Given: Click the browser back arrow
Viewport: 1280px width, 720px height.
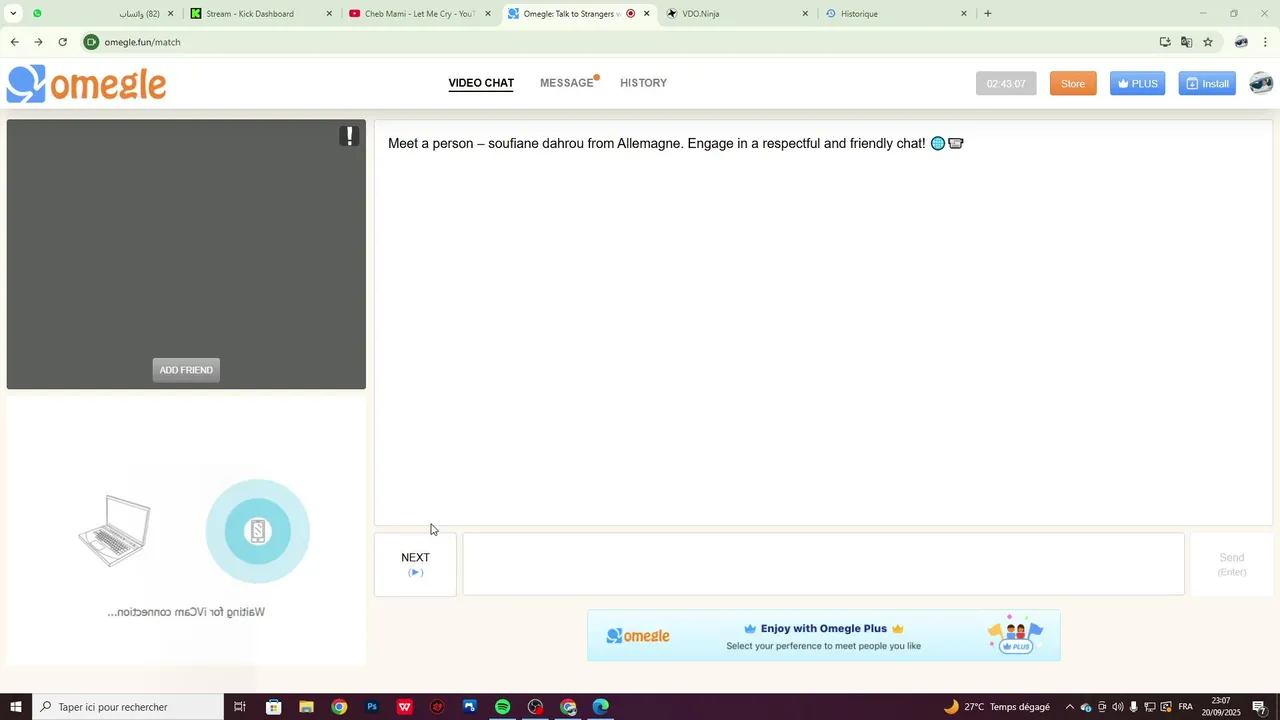Looking at the screenshot, I should pos(14,42).
